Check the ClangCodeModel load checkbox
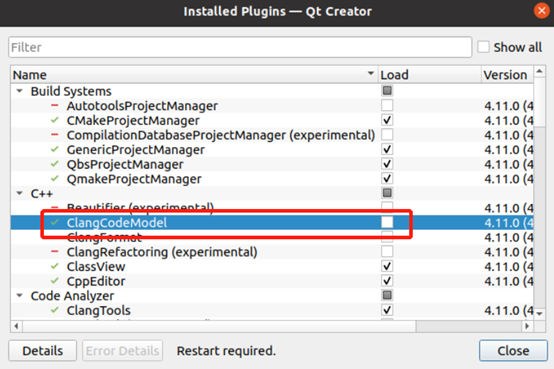554x369 pixels. click(x=387, y=222)
